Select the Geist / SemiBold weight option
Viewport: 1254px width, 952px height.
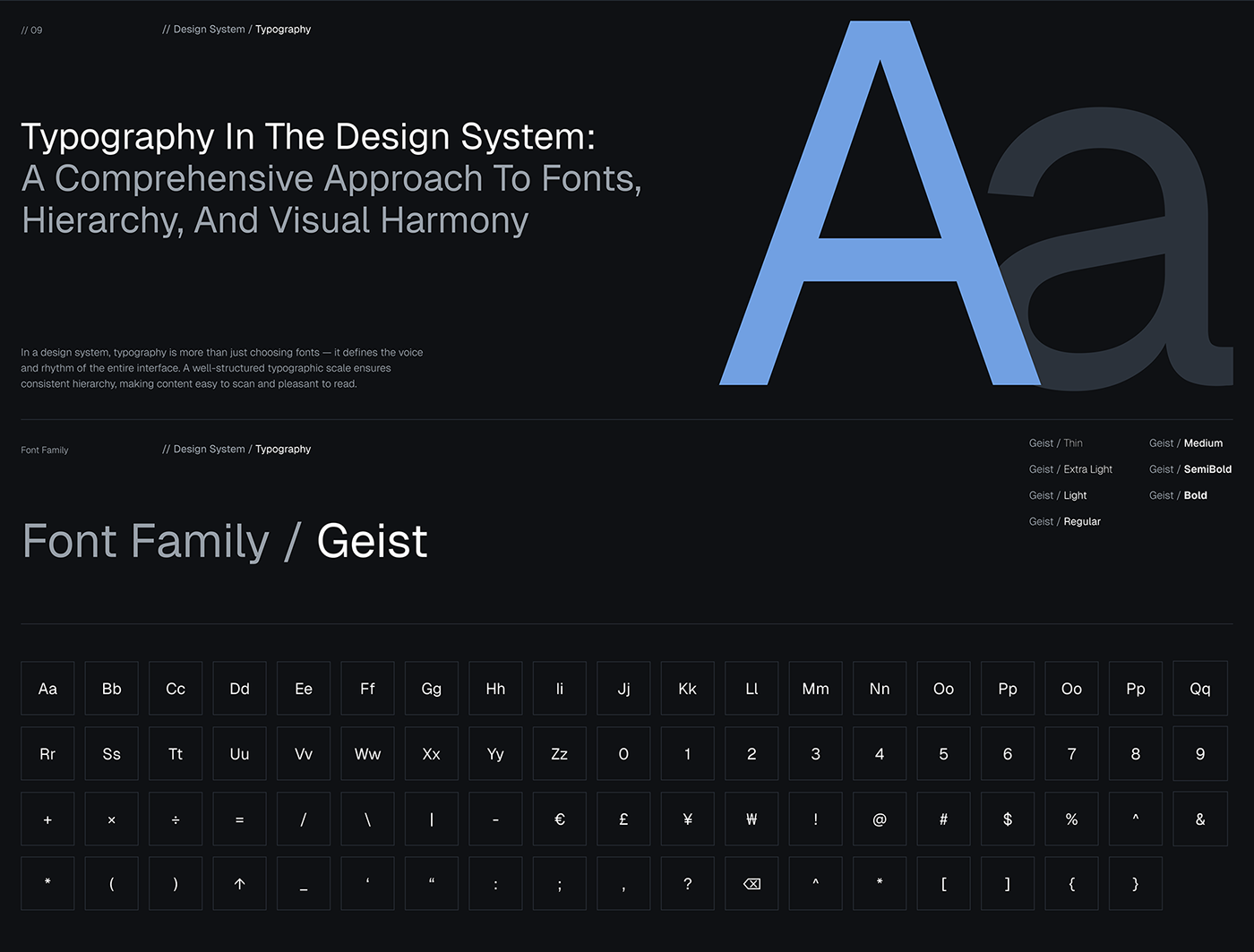pos(1190,469)
